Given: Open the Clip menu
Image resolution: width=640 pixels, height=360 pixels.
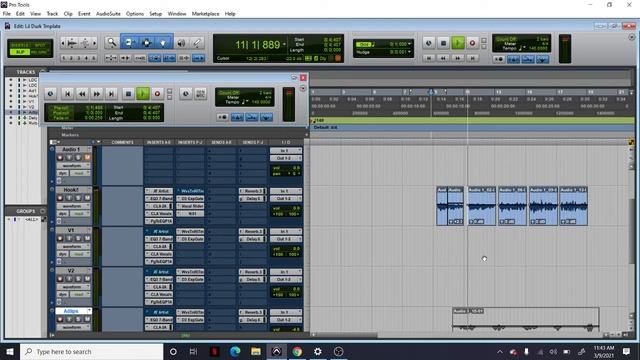Looking at the screenshot, I should click(x=68, y=13).
